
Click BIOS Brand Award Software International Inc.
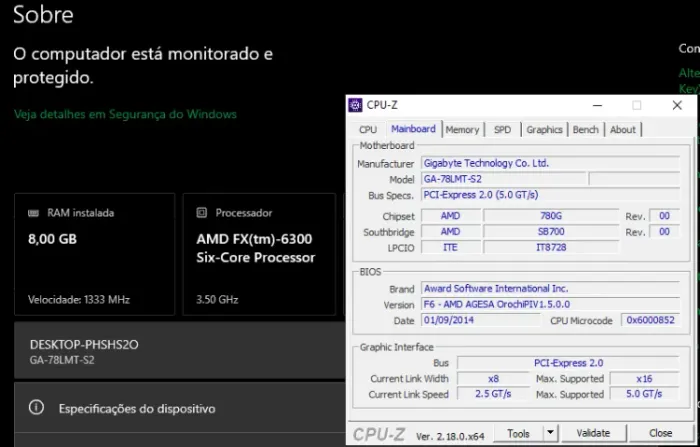coord(550,288)
